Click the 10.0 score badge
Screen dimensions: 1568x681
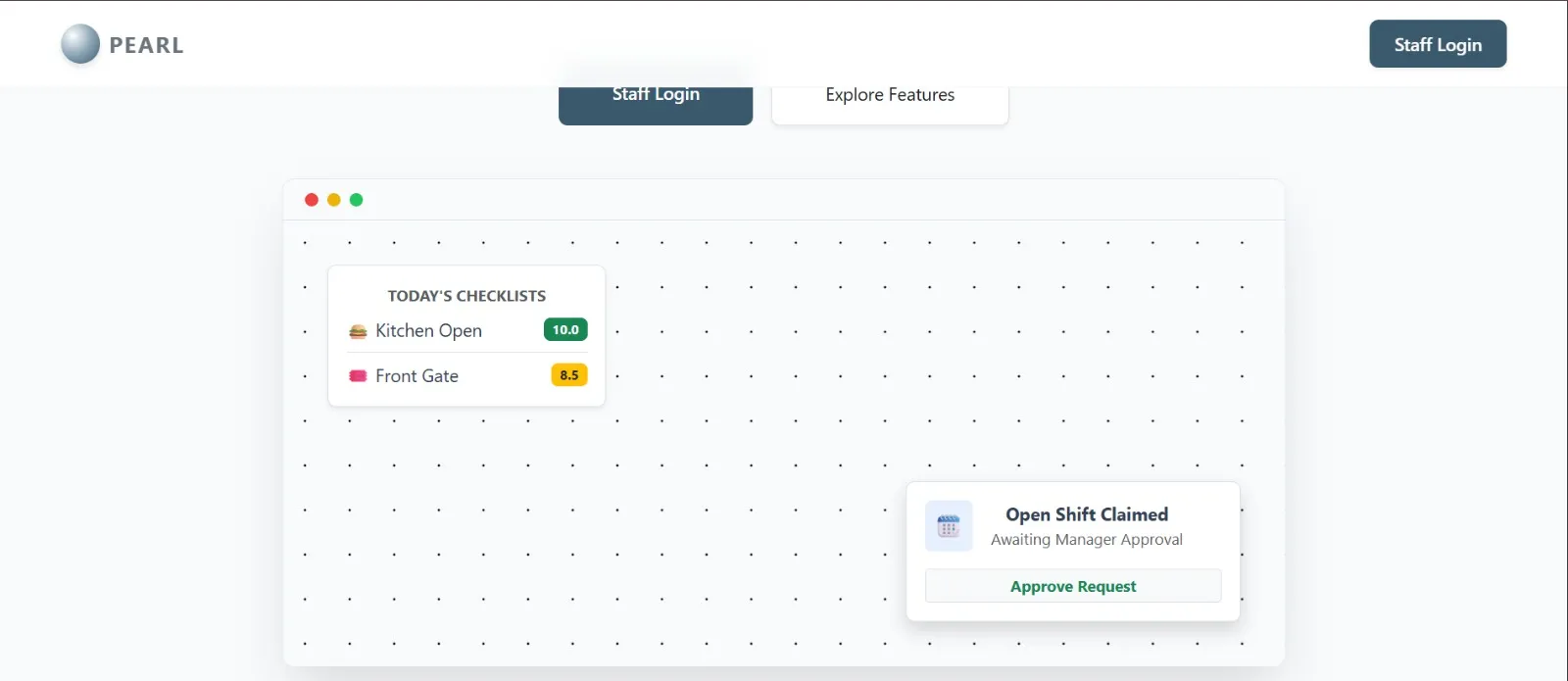point(565,330)
